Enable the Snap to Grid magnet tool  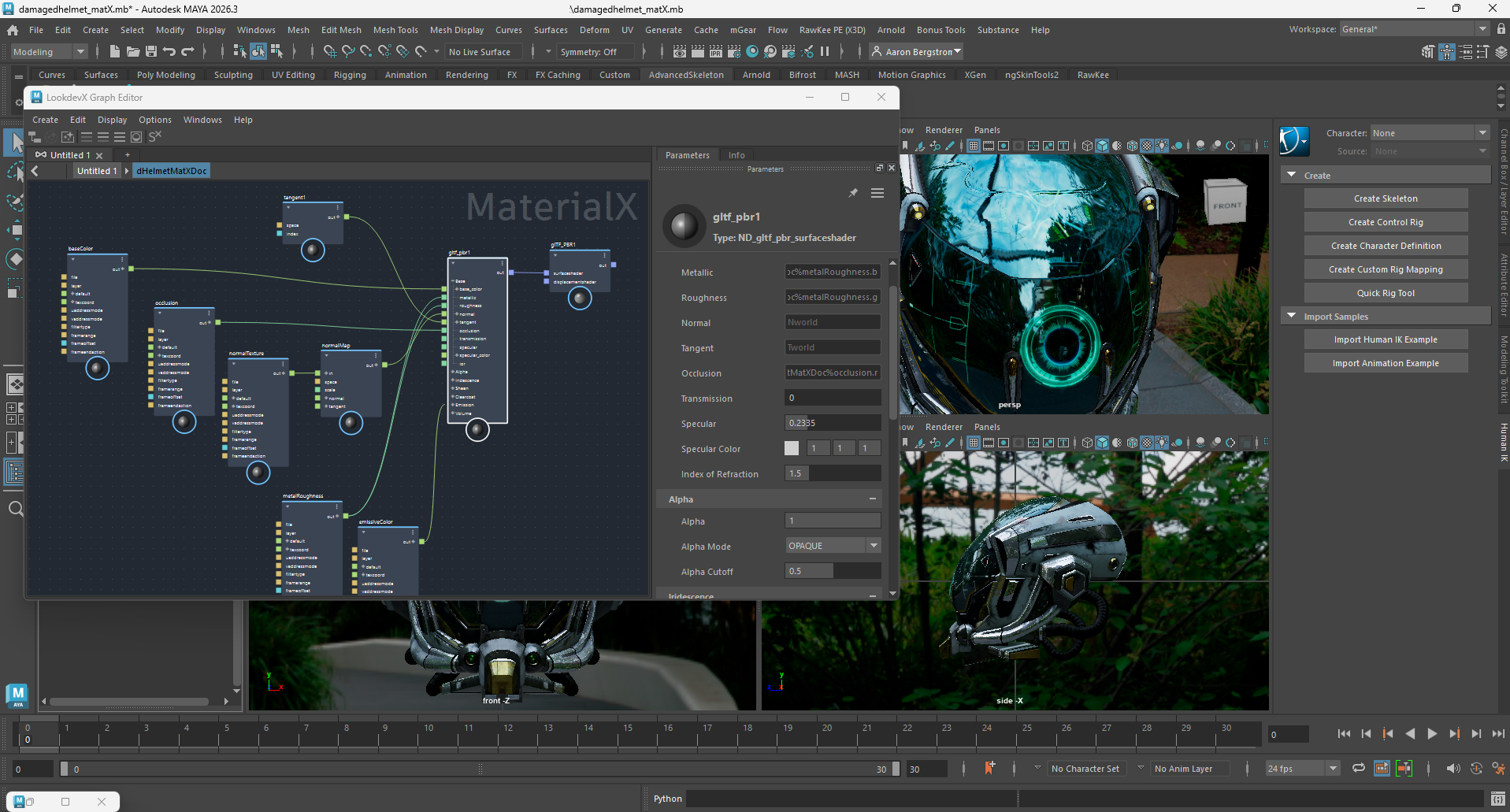[x=329, y=51]
